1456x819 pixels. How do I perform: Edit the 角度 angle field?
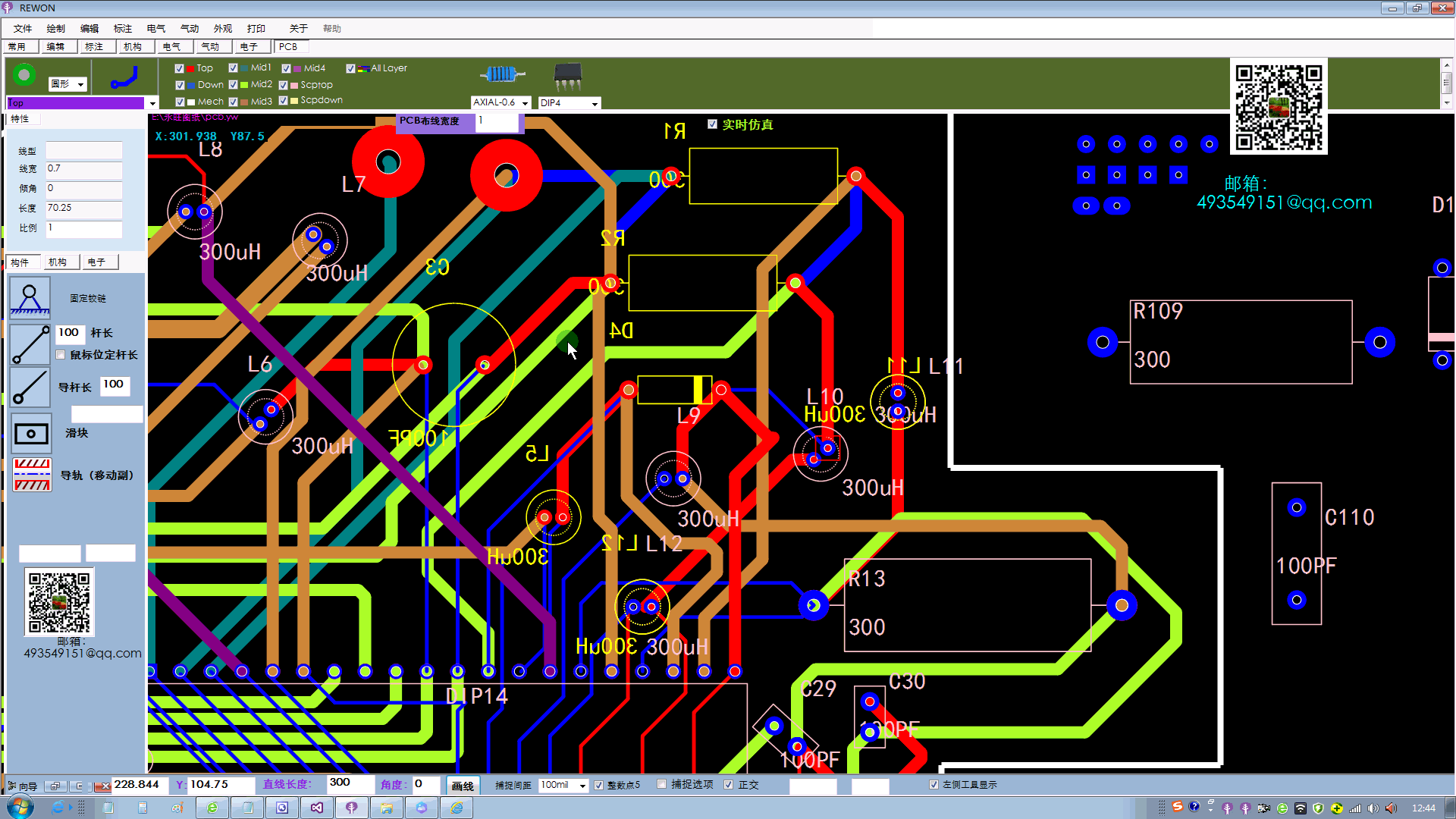click(x=427, y=783)
